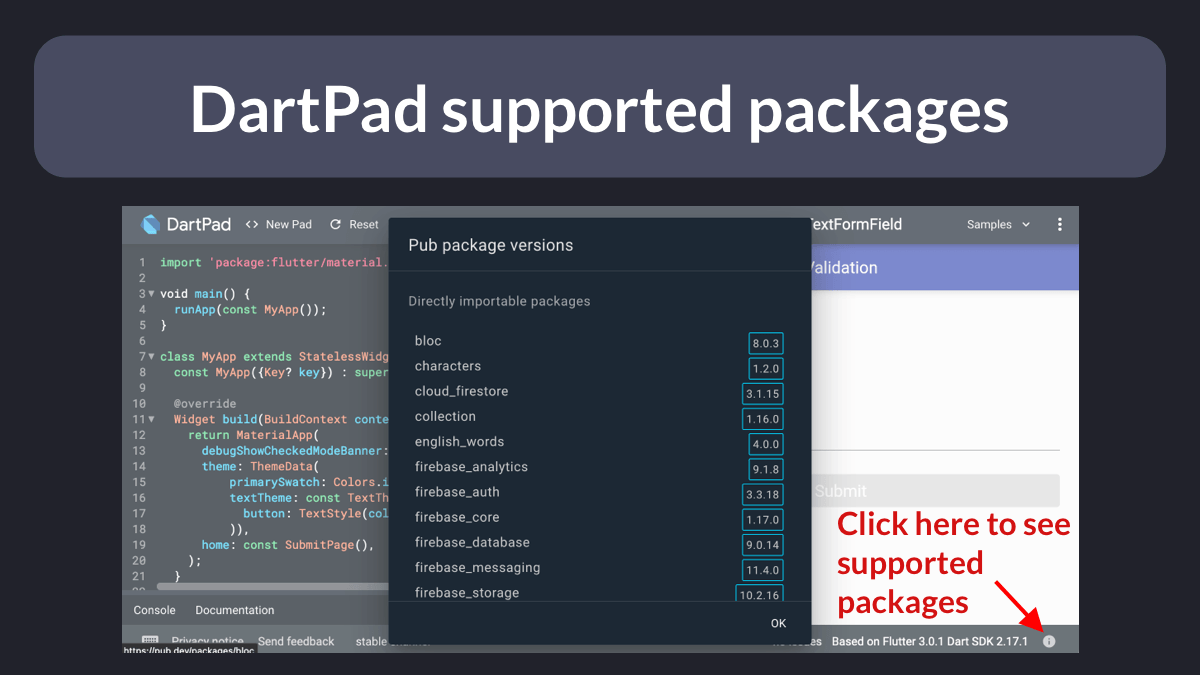The width and height of the screenshot is (1200, 675).
Task: Click the firebase_messaging package entry
Action: click(477, 567)
